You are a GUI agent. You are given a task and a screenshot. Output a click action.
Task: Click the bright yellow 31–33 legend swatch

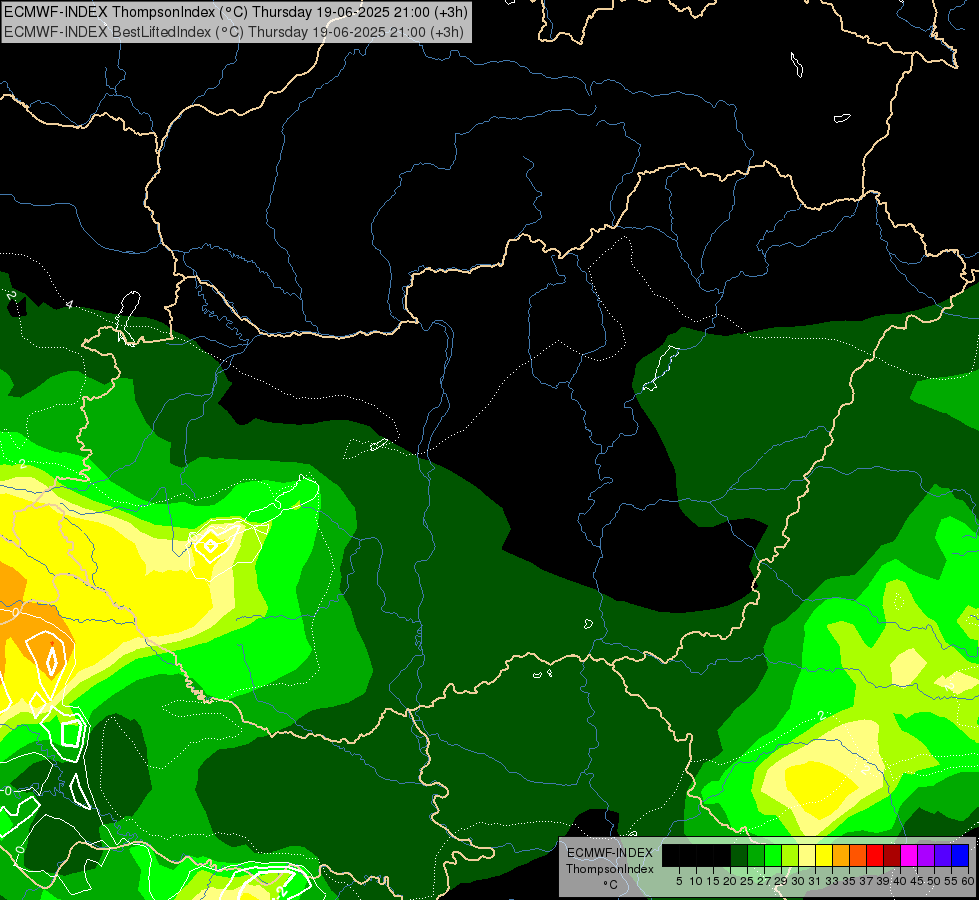tap(824, 855)
